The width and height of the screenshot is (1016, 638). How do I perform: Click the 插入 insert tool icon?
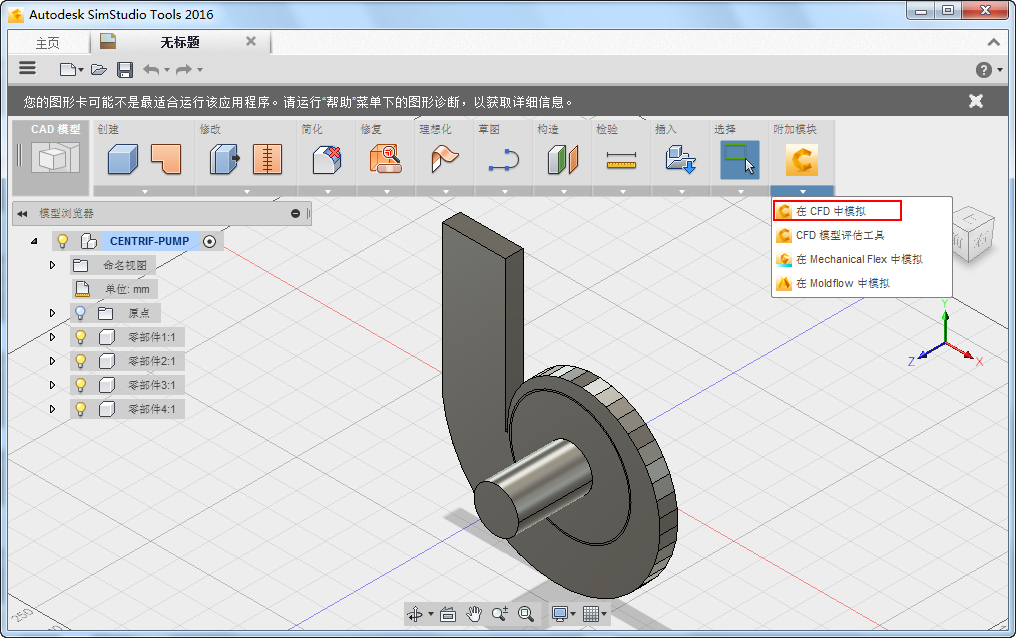click(x=680, y=159)
